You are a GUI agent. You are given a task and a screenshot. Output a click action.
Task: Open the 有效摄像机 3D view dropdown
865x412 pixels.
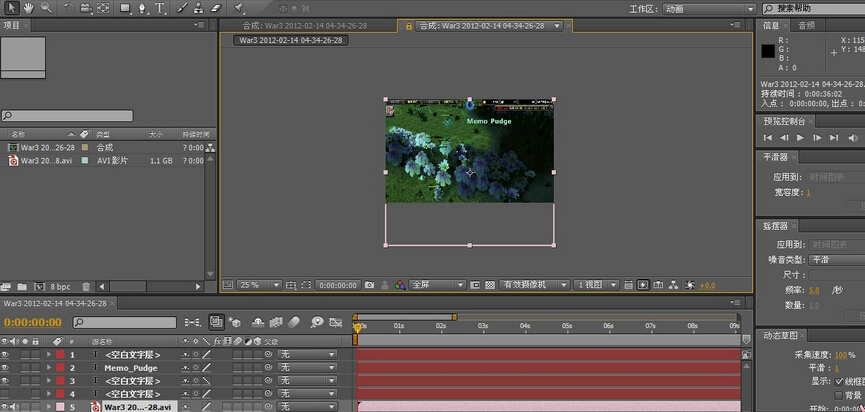(x=534, y=285)
